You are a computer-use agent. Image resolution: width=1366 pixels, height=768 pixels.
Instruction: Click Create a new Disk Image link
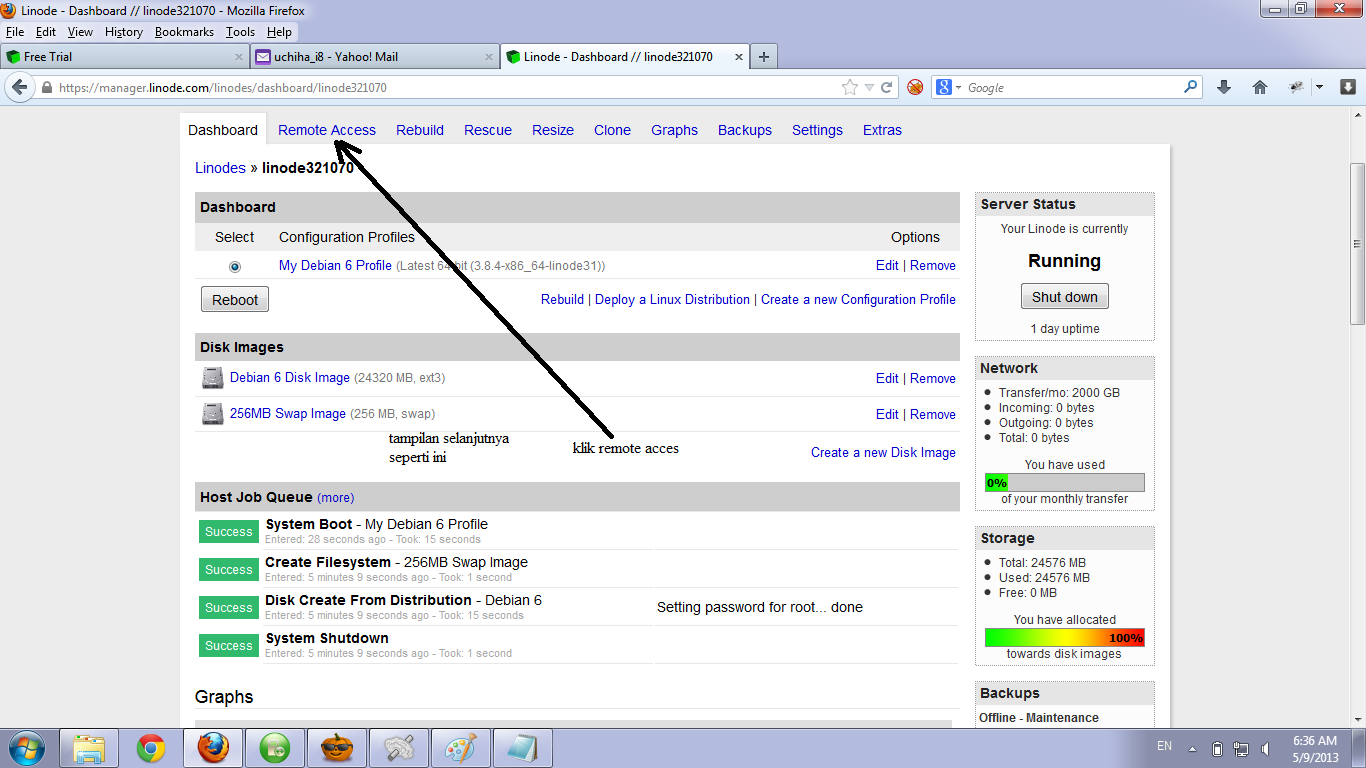pyautogui.click(x=883, y=452)
